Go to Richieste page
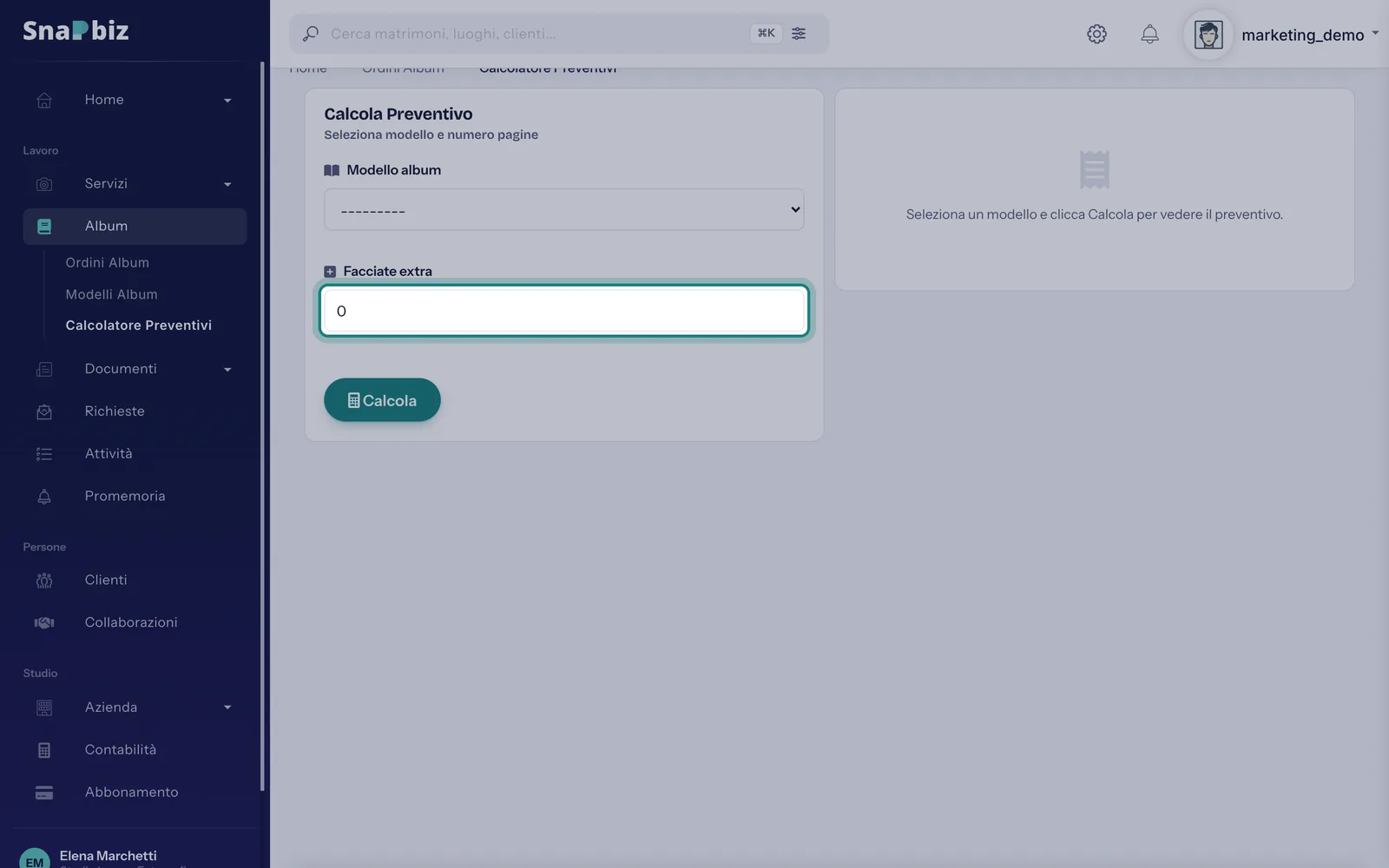This screenshot has width=1389, height=868. pos(115,411)
